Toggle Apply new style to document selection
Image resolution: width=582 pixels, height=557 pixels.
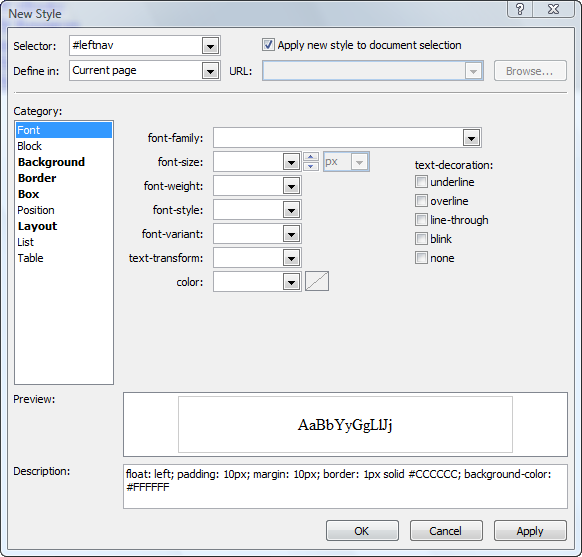[268, 45]
